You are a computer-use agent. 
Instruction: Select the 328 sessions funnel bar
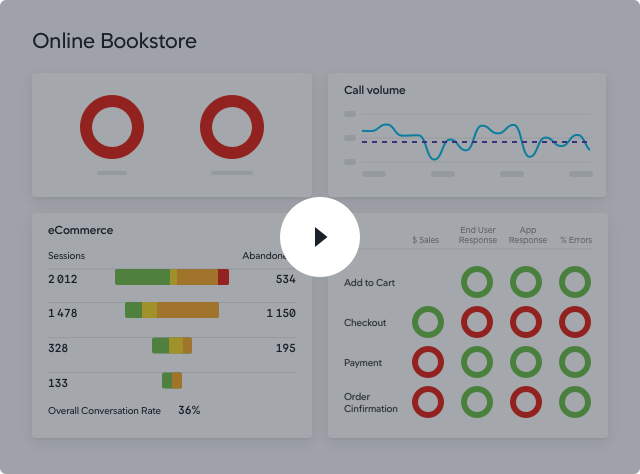pyautogui.click(x=172, y=345)
